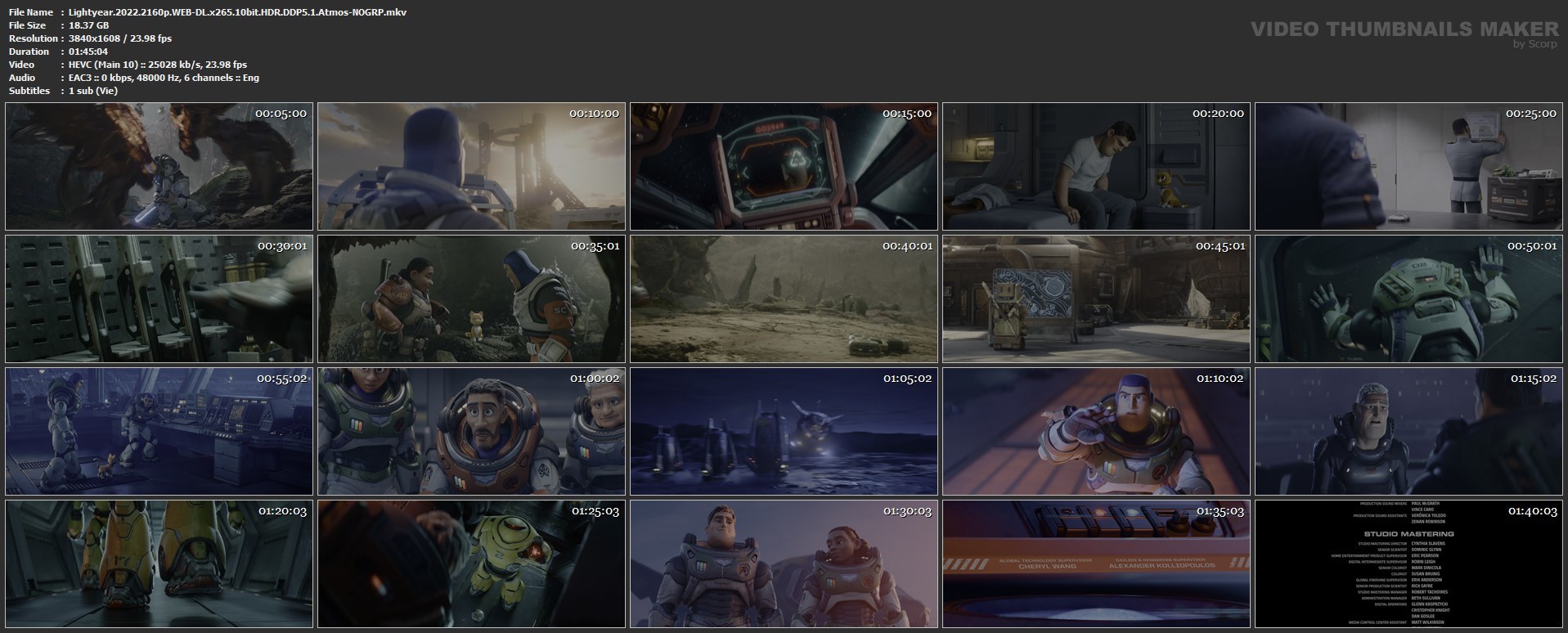Select the robot feet thumbnail at 01:20:03
Image resolution: width=1568 pixels, height=633 pixels.
(159, 563)
